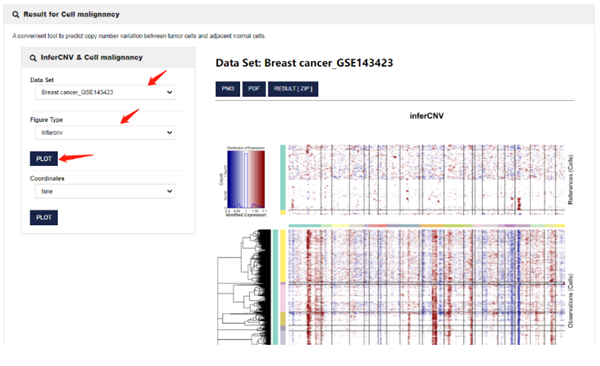Click the Data Set chevron arrow
Screen dimensions: 600x366
click(x=170, y=92)
